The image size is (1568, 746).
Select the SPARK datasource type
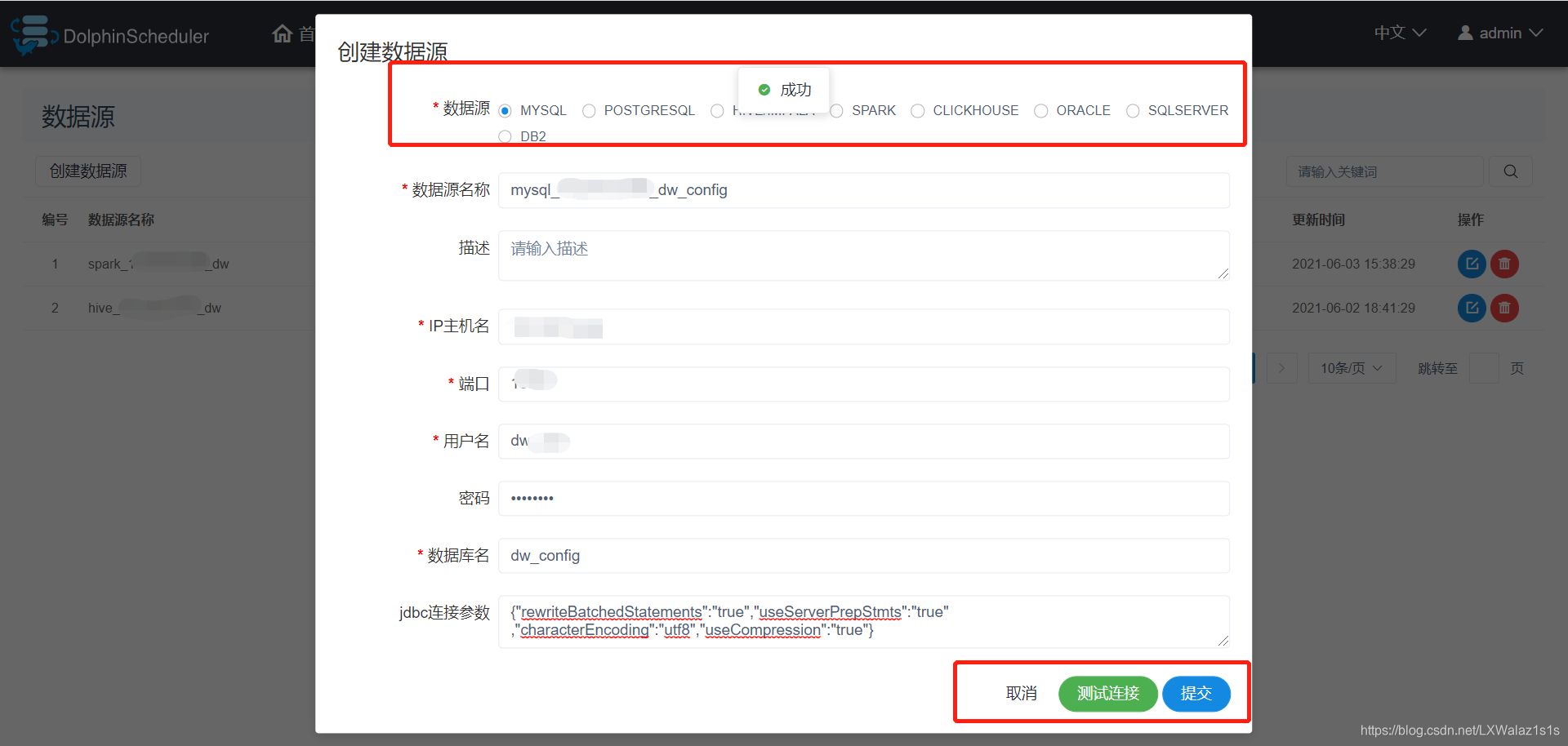coord(836,111)
